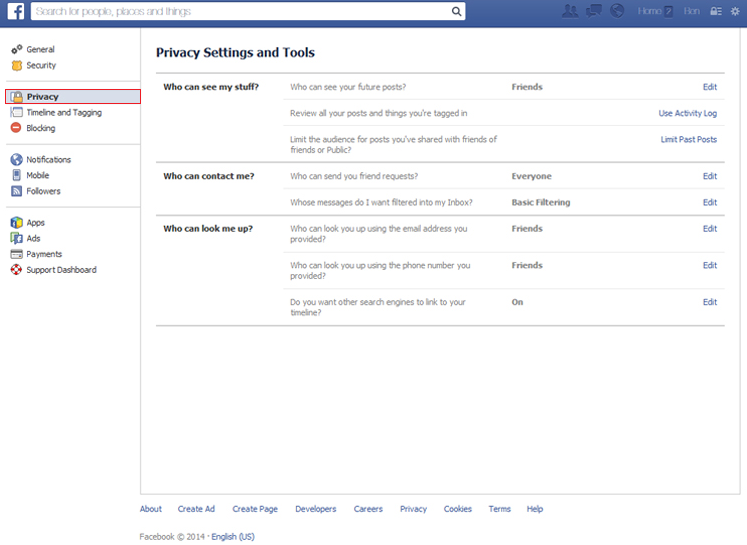Viewport: 747px width, 545px height.
Task: Click Privacy footer link
Action: pos(413,509)
